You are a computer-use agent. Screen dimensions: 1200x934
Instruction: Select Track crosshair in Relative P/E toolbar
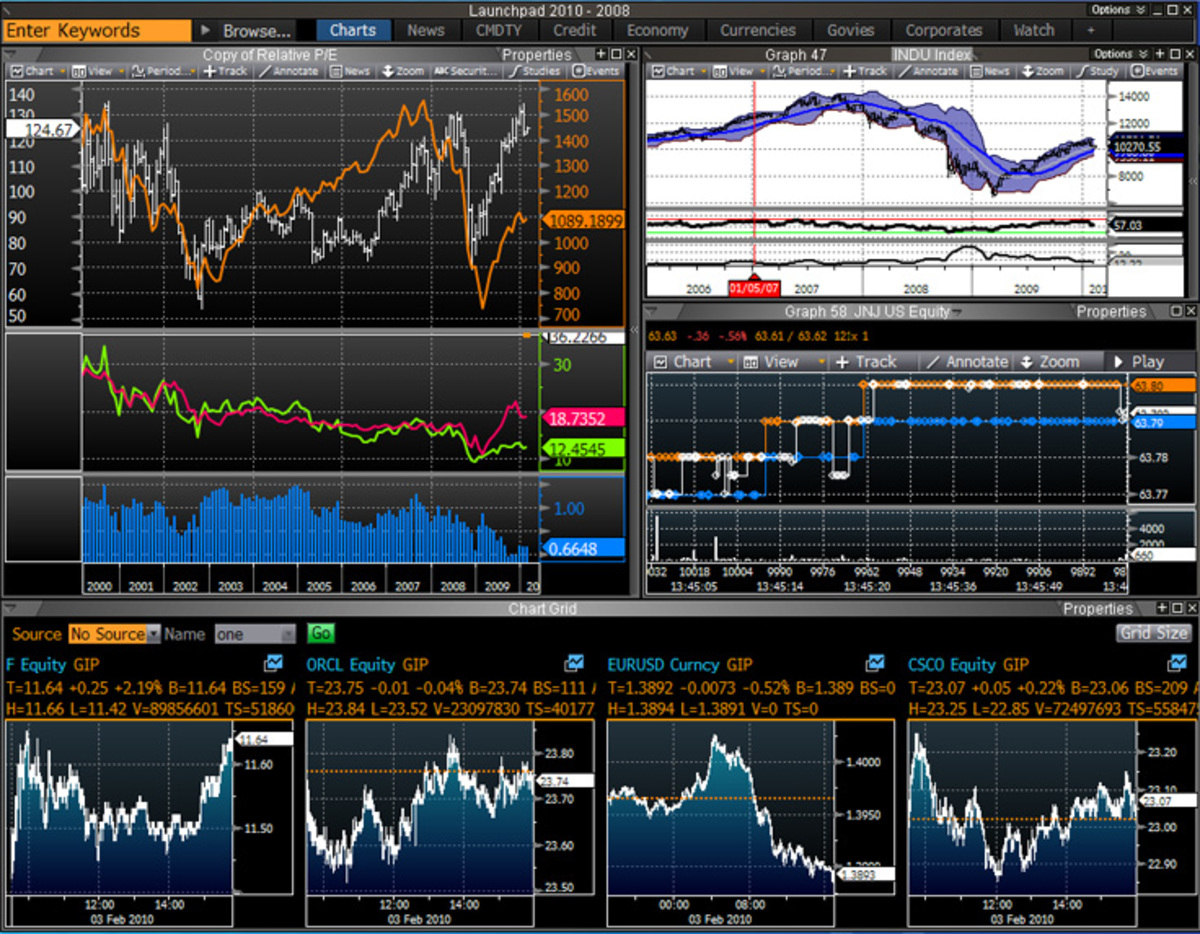click(x=225, y=71)
